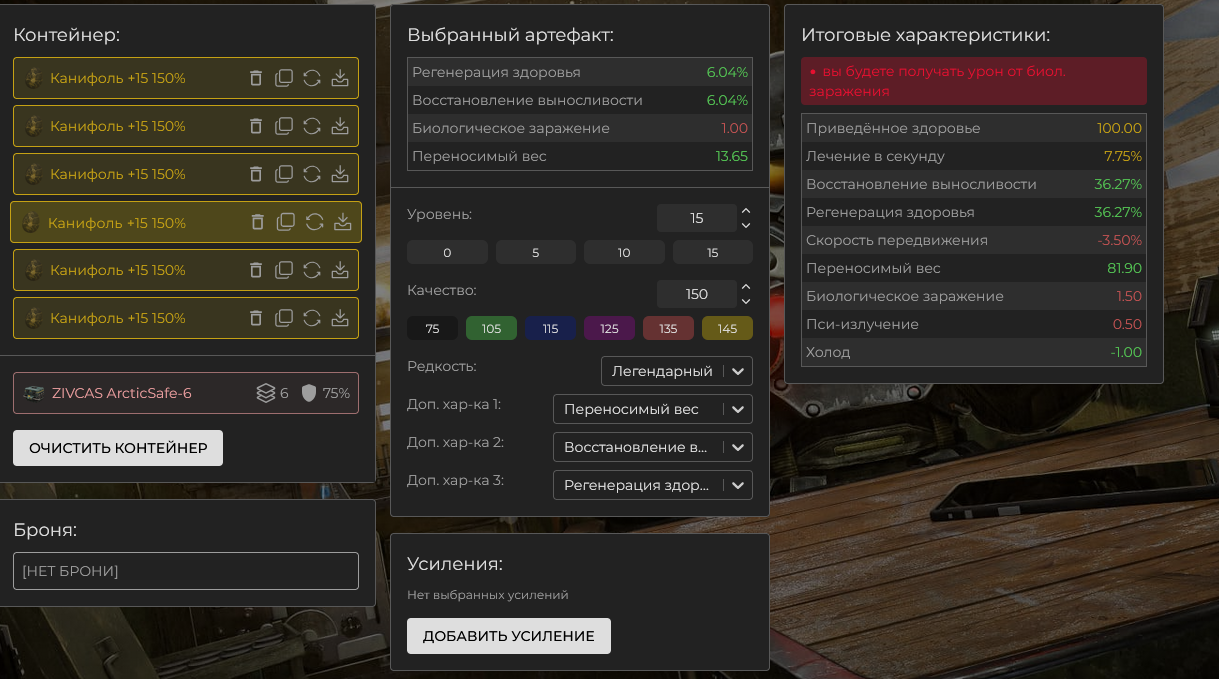Replace the fifth Канифоль artifact with its swap icon
The height and width of the screenshot is (679, 1219).
pos(312,270)
